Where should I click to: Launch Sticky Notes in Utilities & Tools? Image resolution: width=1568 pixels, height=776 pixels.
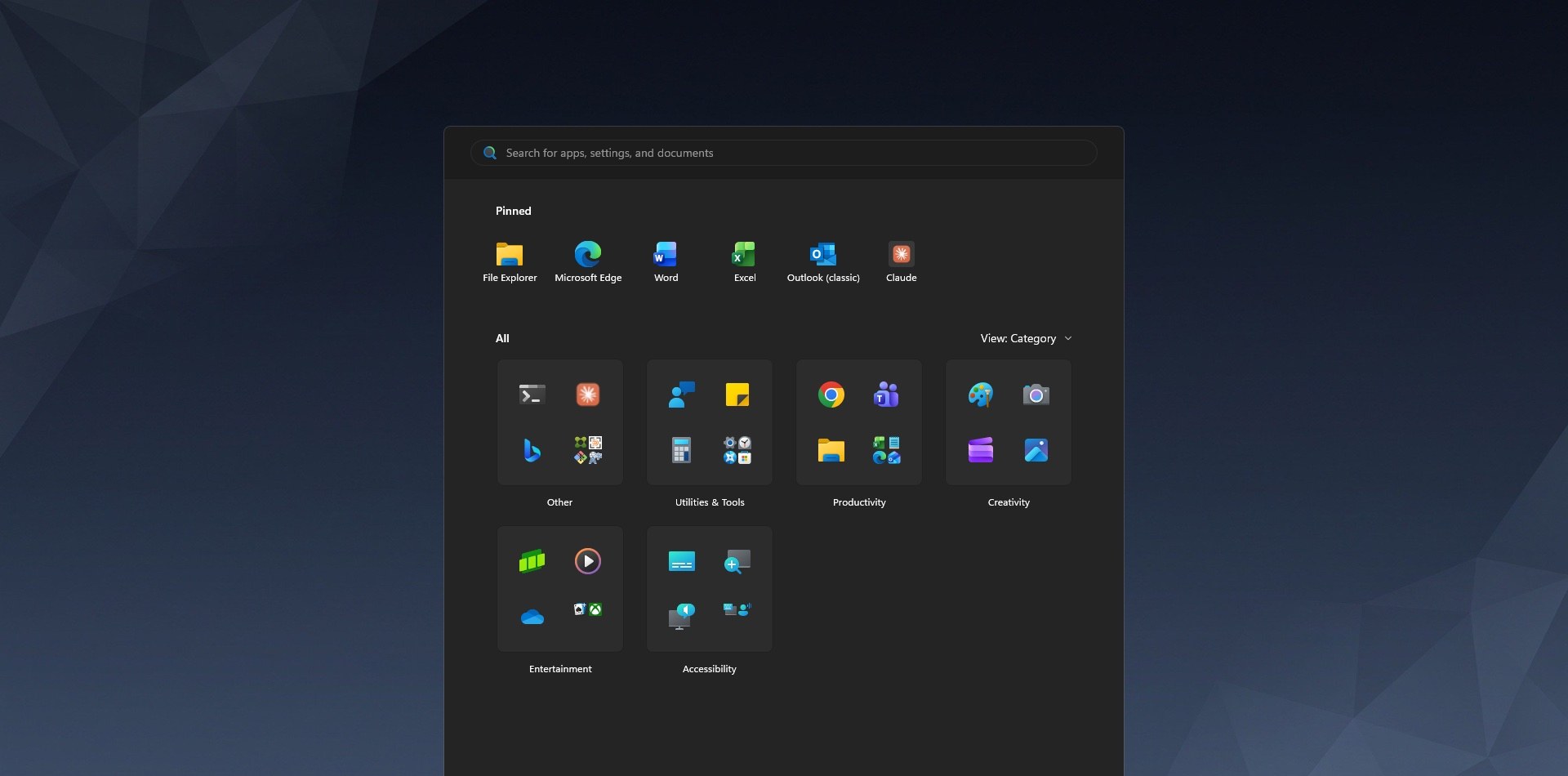point(737,395)
